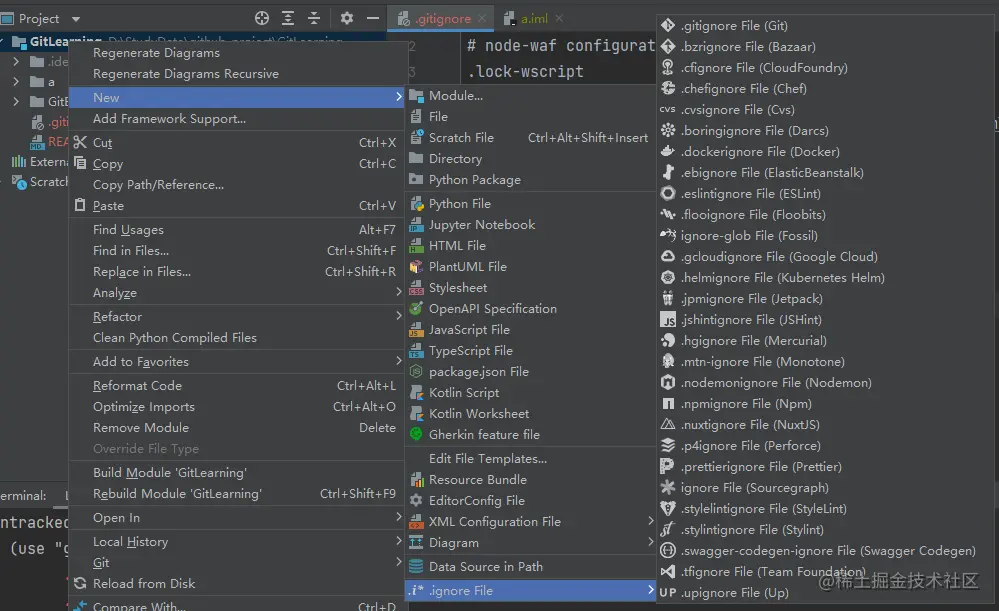
Task: Click the .helmignore File (Kubernetes Helm) icon
Action: pyautogui.click(x=668, y=278)
